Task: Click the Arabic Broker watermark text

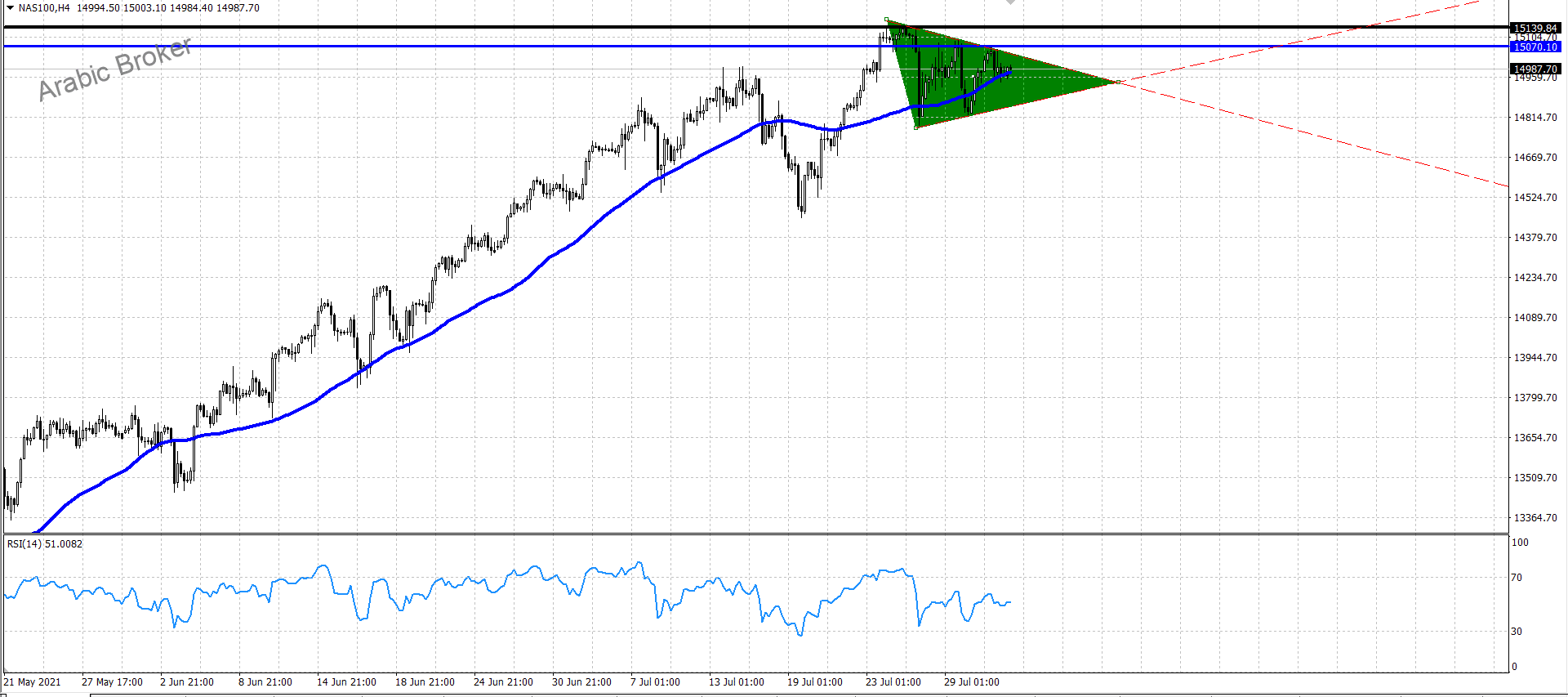Action: point(115,69)
